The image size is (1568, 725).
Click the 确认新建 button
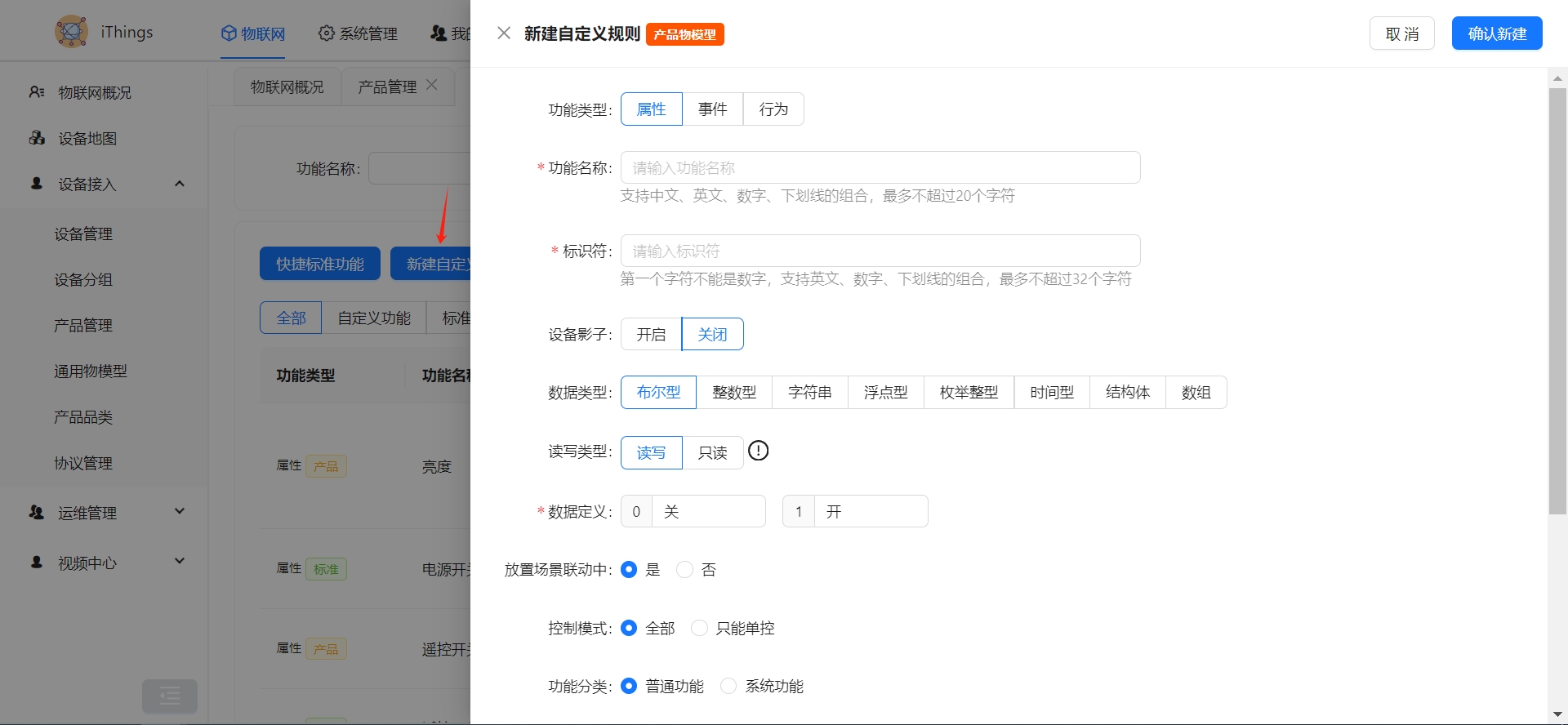(x=1496, y=33)
